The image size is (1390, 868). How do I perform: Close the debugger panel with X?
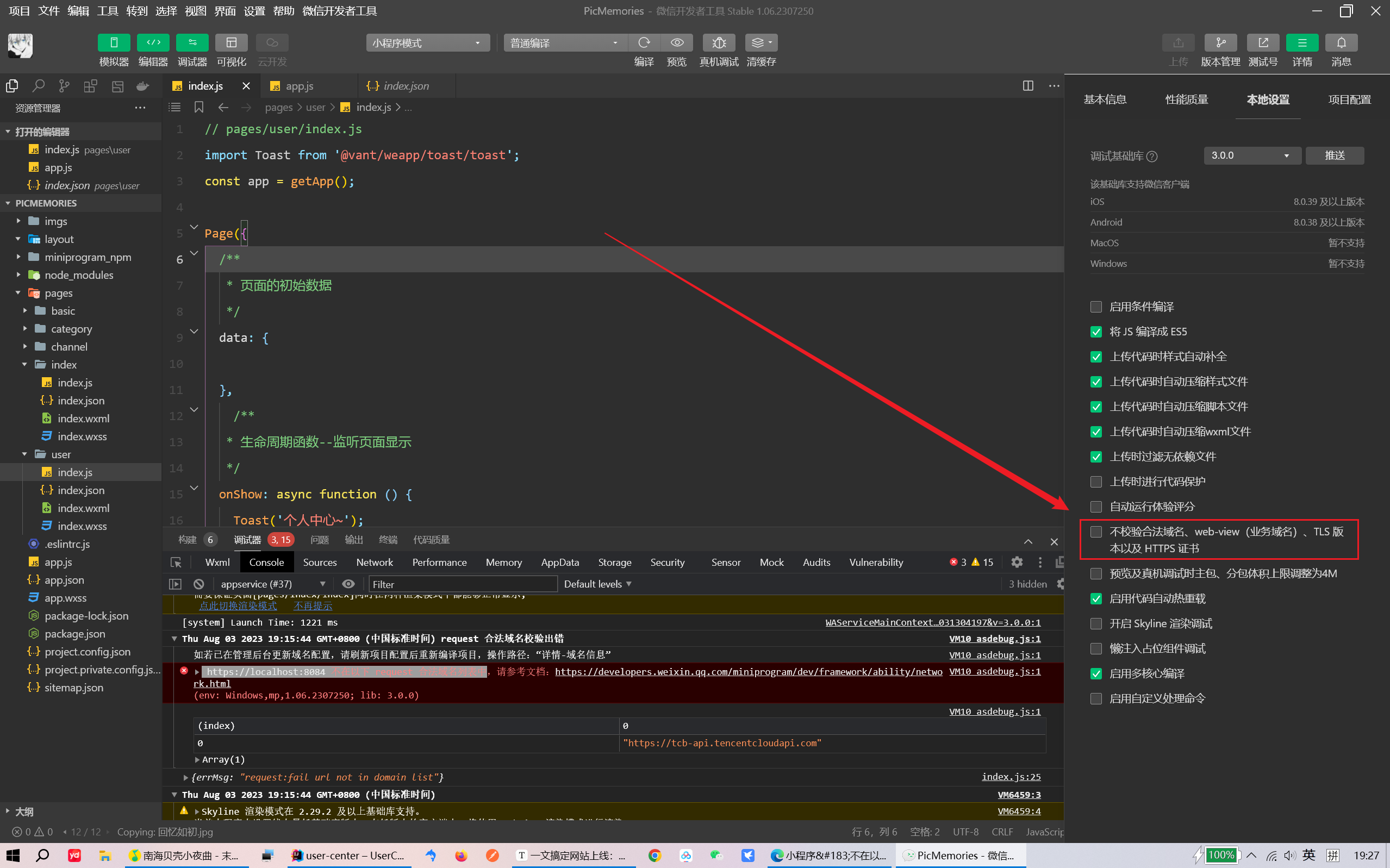click(x=1054, y=541)
